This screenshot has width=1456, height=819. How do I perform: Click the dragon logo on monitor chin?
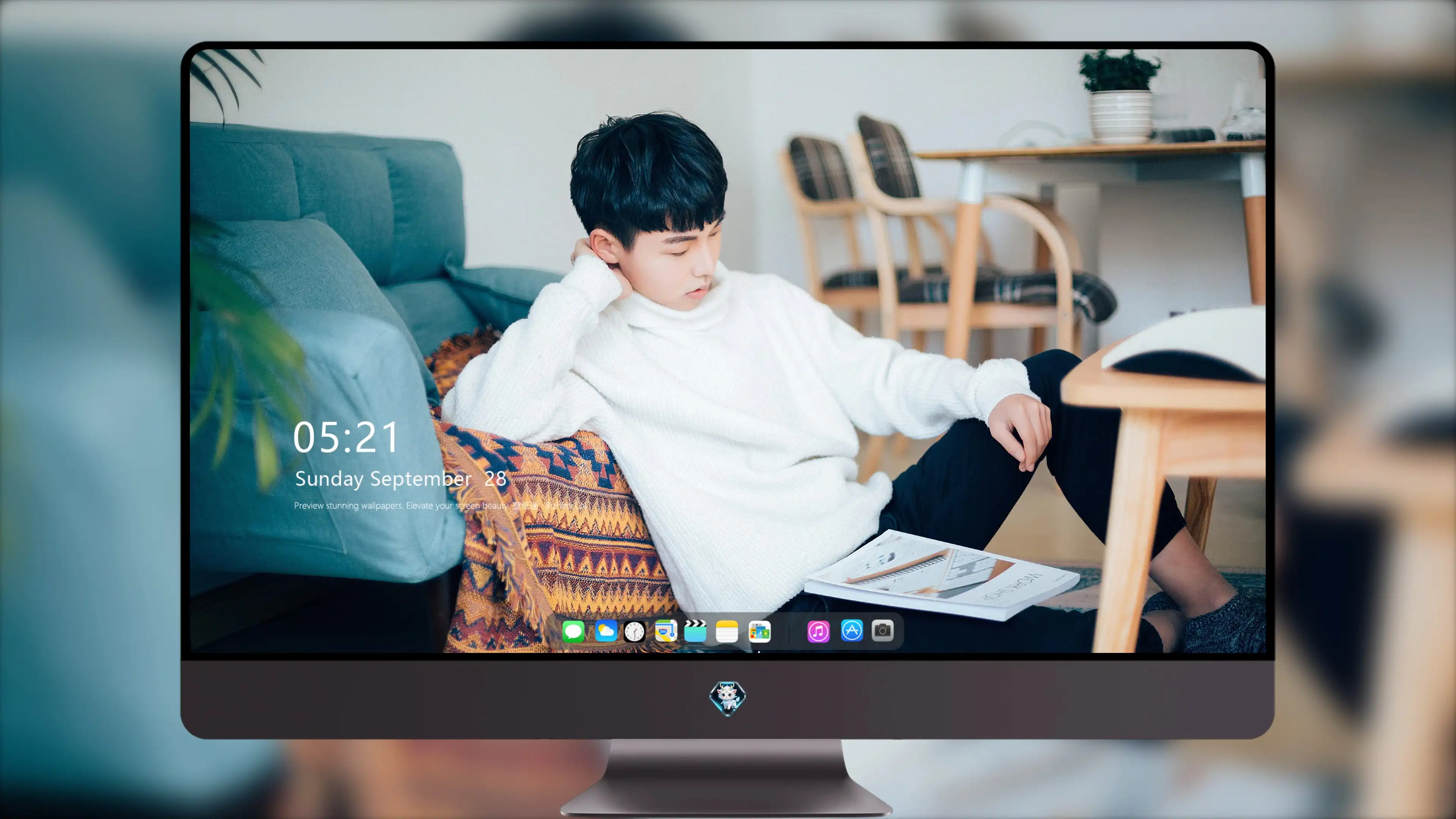728,698
